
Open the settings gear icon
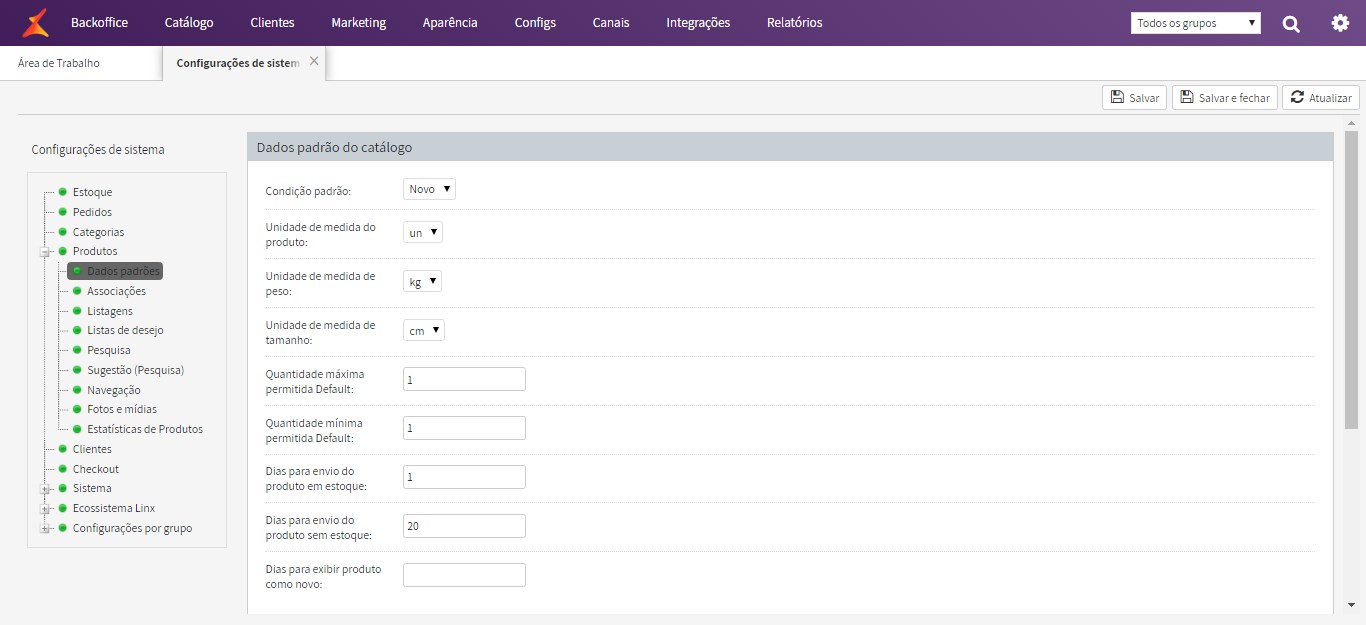pyautogui.click(x=1340, y=23)
